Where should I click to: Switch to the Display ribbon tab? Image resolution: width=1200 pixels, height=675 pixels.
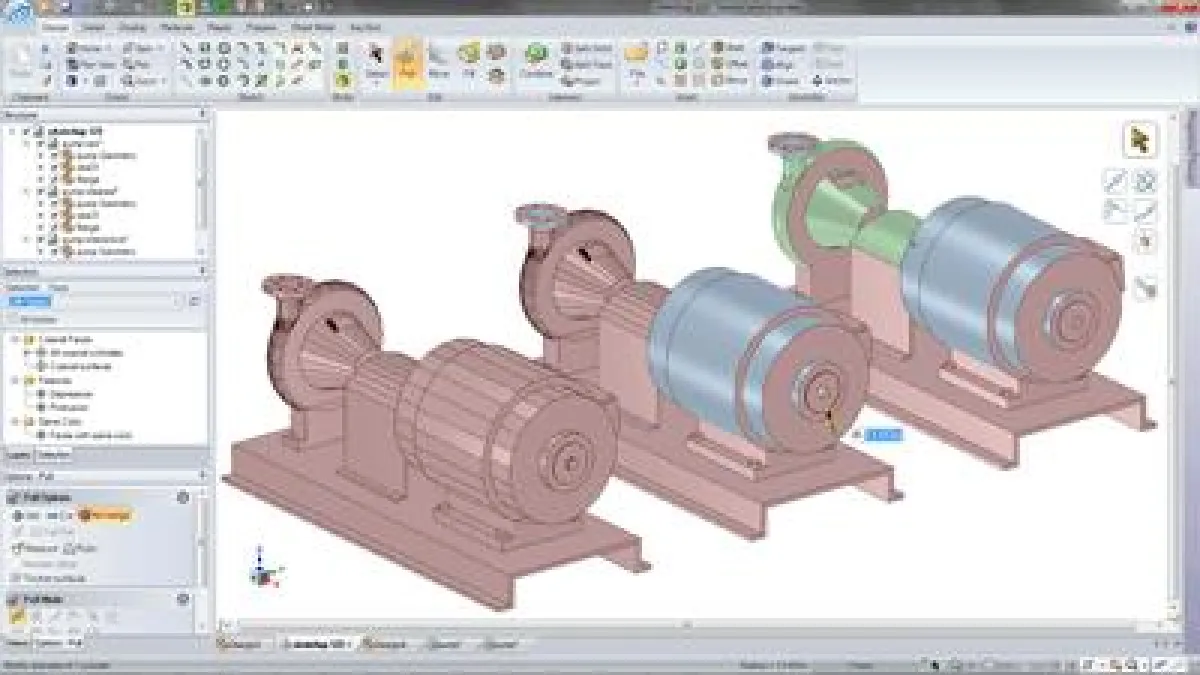pyautogui.click(x=130, y=27)
